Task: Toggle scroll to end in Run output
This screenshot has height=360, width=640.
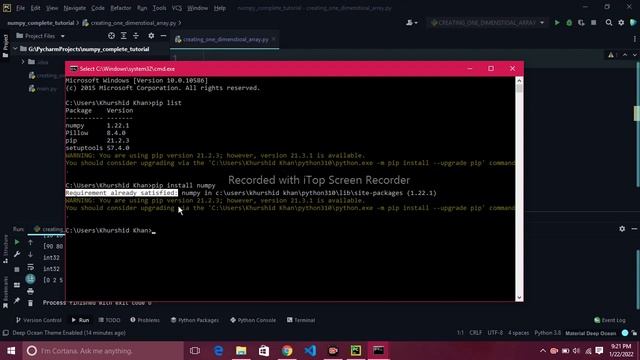Action: tap(30, 279)
